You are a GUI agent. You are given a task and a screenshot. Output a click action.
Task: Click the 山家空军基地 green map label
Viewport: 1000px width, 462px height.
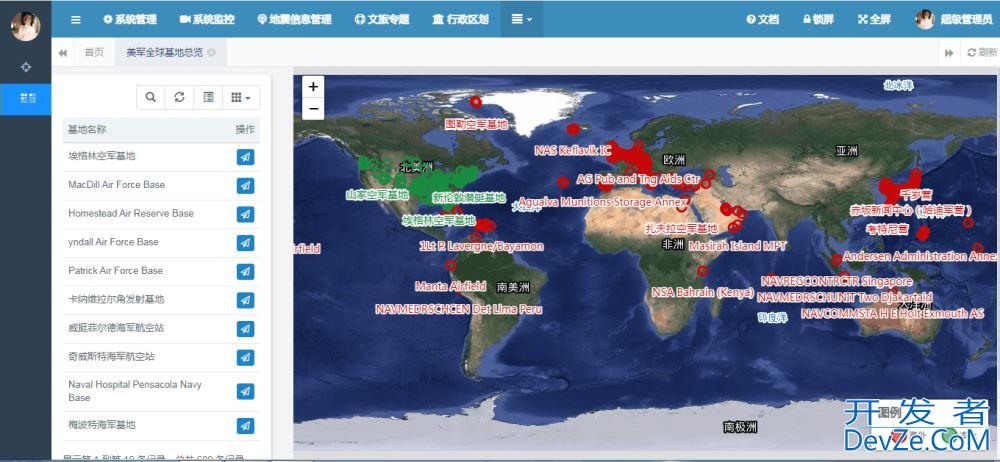point(377,195)
